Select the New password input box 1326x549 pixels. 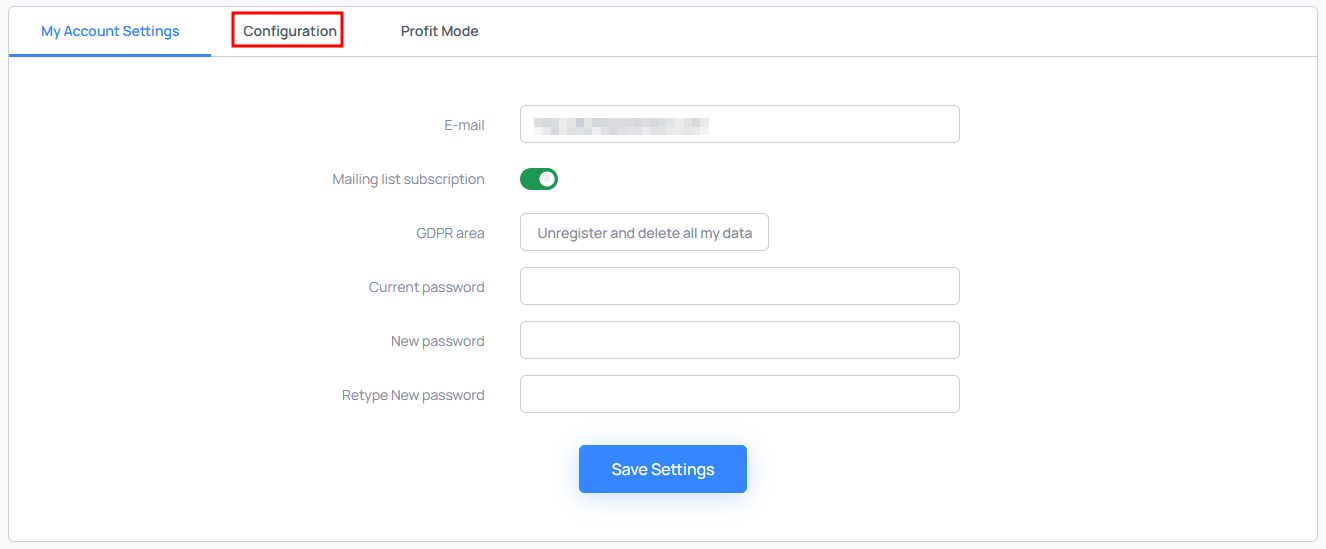[740, 340]
